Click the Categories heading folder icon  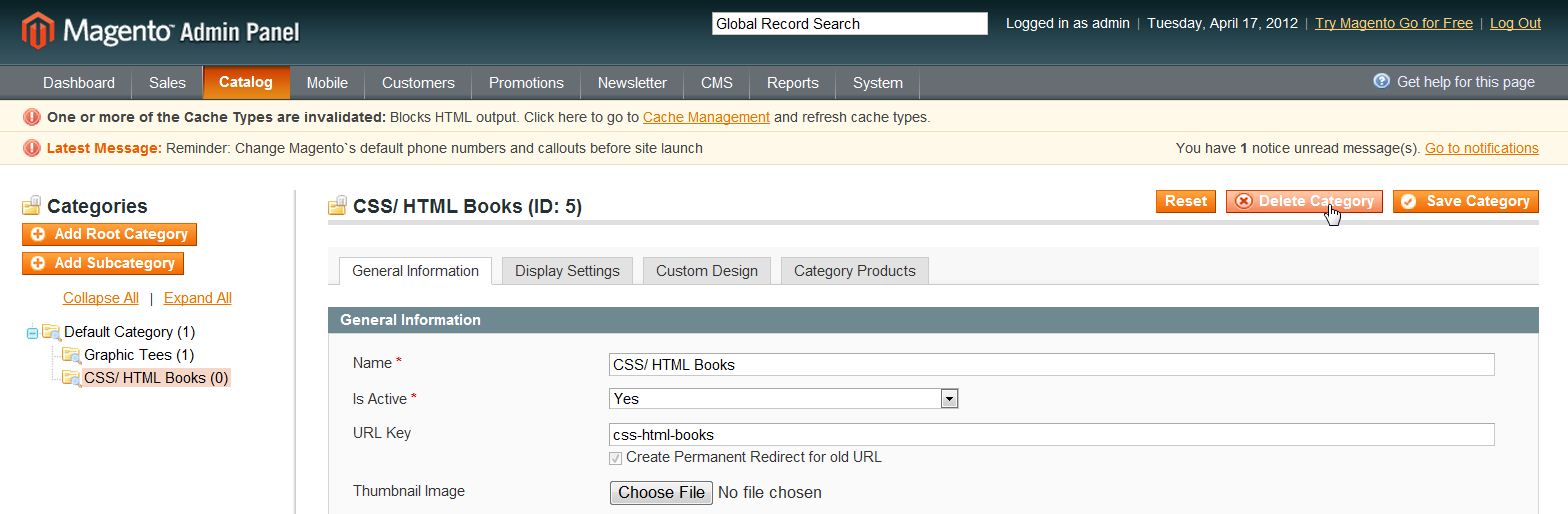point(32,205)
